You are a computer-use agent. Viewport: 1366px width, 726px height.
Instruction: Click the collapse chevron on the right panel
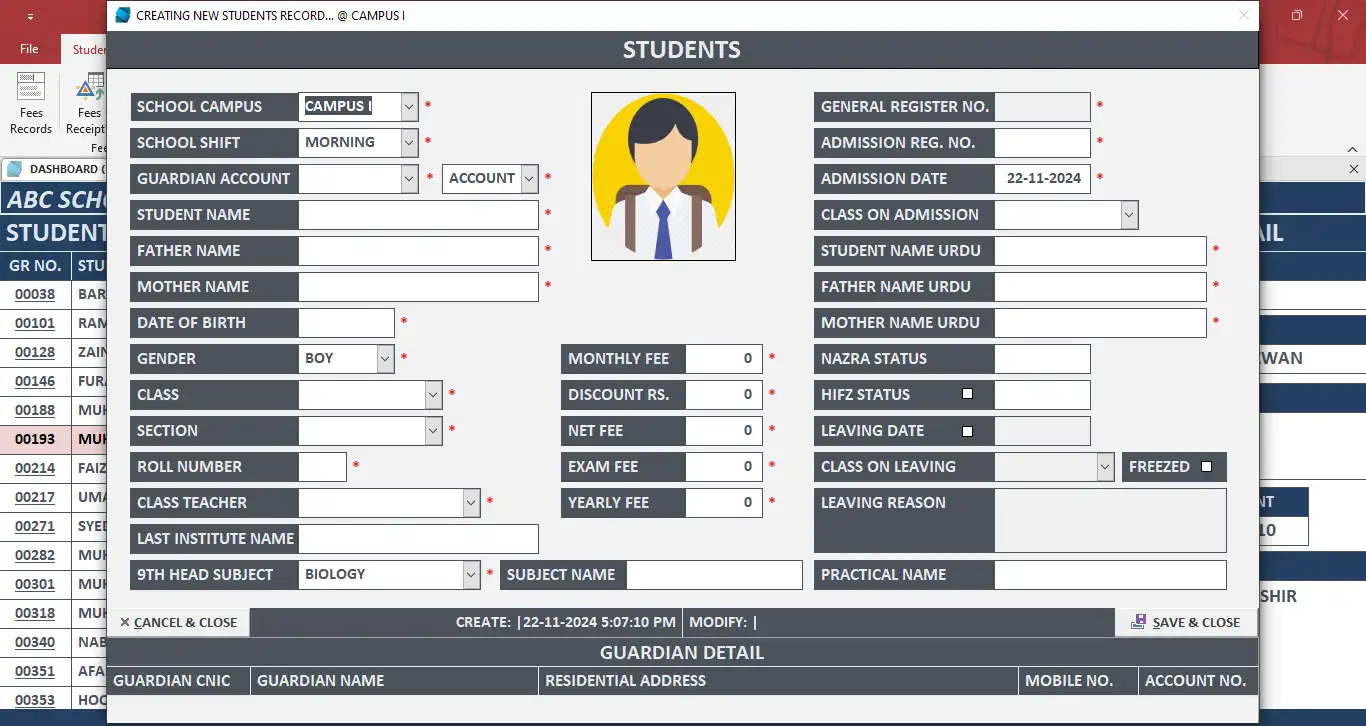(x=1350, y=149)
